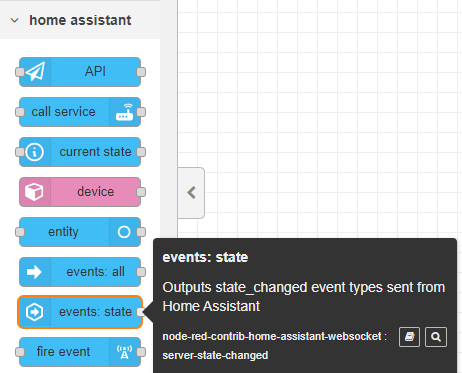This screenshot has height=373, width=462.
Task: Select the API node label
Action: pos(95,71)
